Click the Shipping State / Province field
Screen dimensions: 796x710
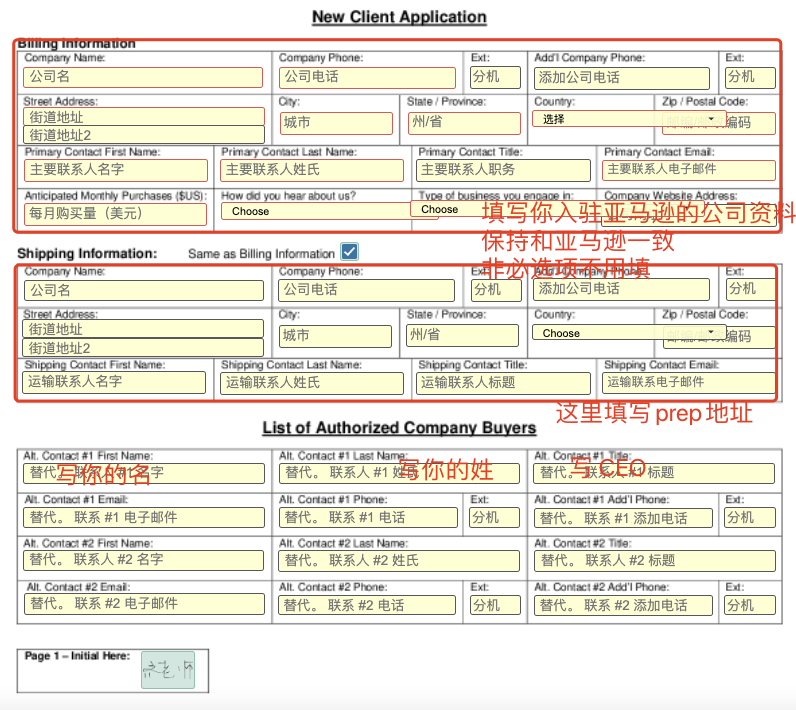(462, 335)
